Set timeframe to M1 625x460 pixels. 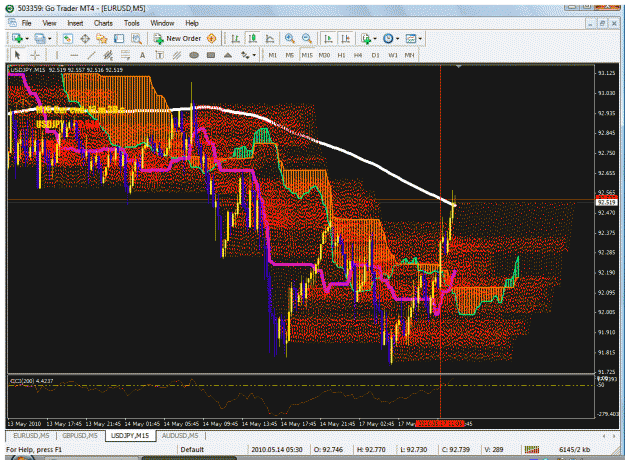(273, 55)
